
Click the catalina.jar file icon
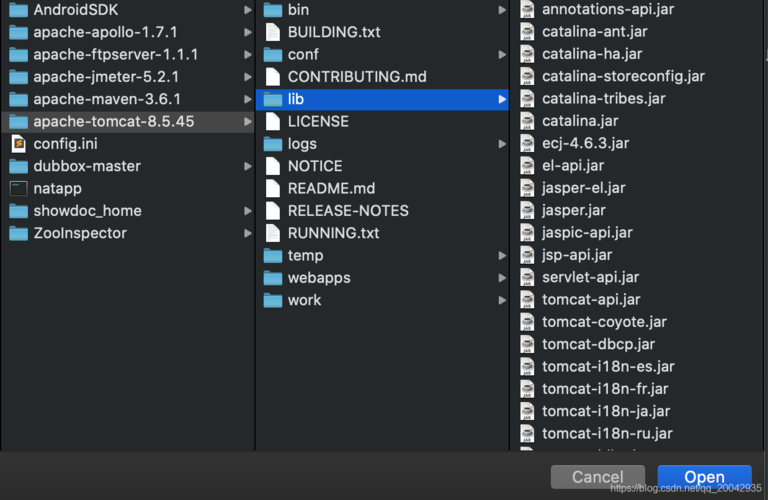click(527, 121)
